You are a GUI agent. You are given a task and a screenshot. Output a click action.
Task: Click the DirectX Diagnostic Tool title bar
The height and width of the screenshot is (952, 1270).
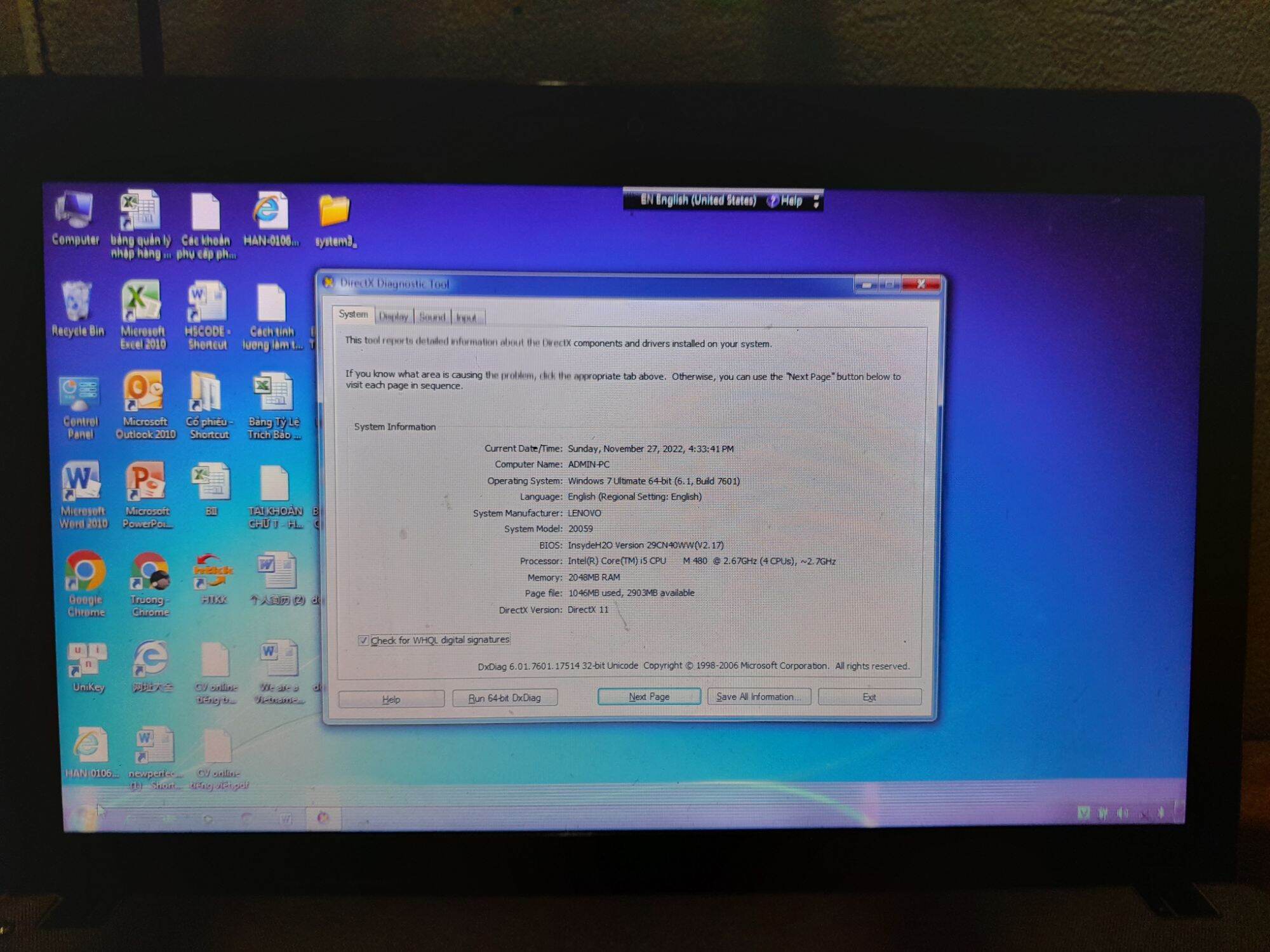point(584,284)
